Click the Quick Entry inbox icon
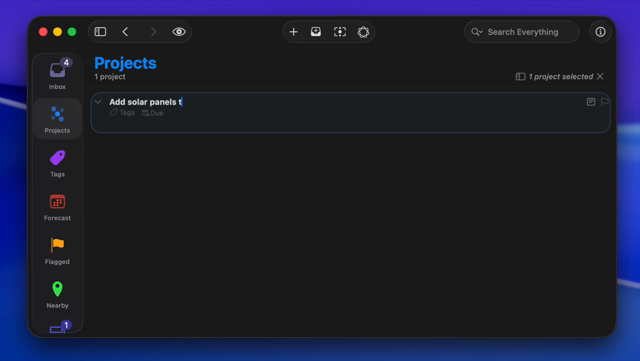Viewport: 640px width, 361px height. [316, 32]
